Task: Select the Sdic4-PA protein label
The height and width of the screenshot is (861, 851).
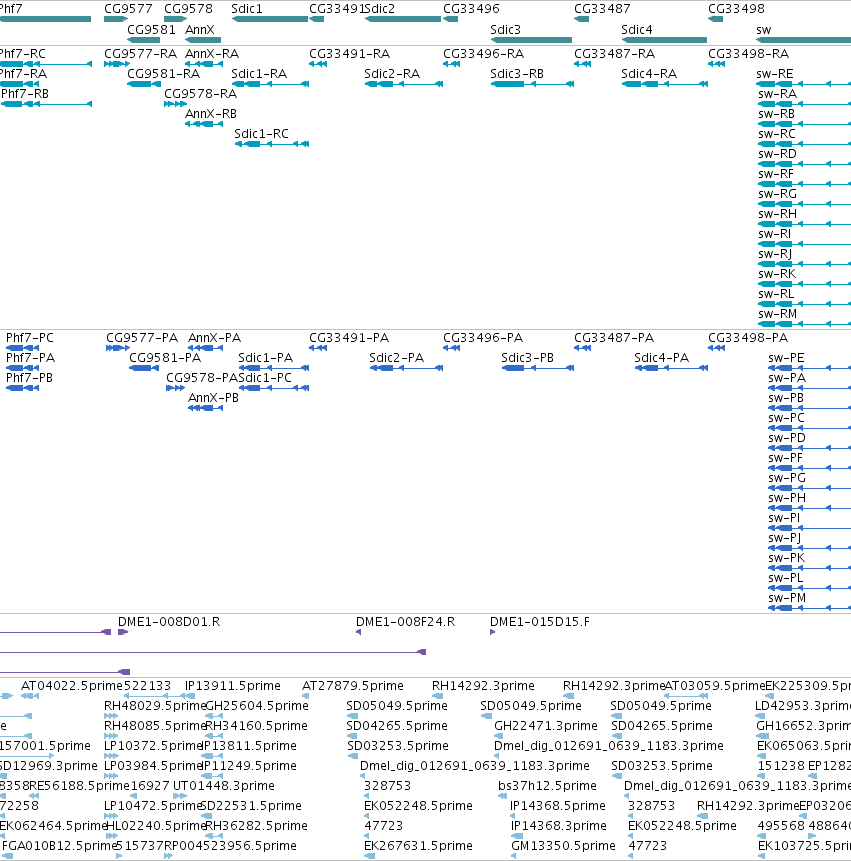Action: [662, 358]
